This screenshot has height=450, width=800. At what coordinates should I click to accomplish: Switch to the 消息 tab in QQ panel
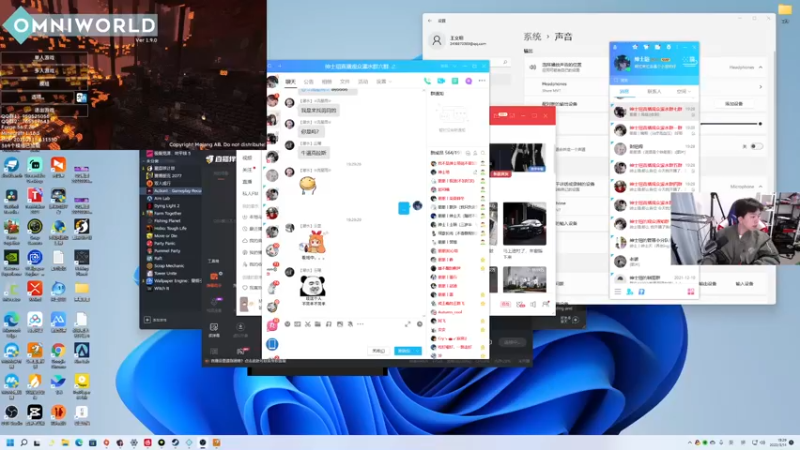coord(624,91)
